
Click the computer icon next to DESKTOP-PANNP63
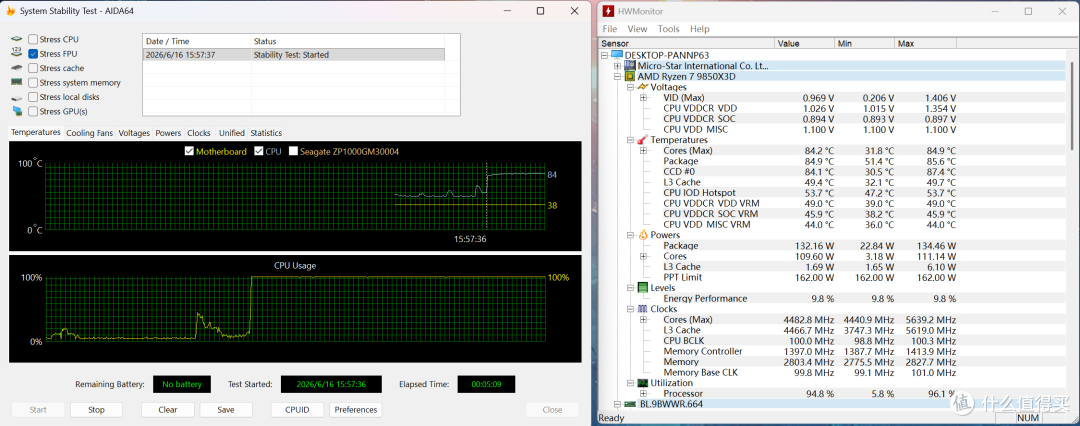tap(616, 55)
